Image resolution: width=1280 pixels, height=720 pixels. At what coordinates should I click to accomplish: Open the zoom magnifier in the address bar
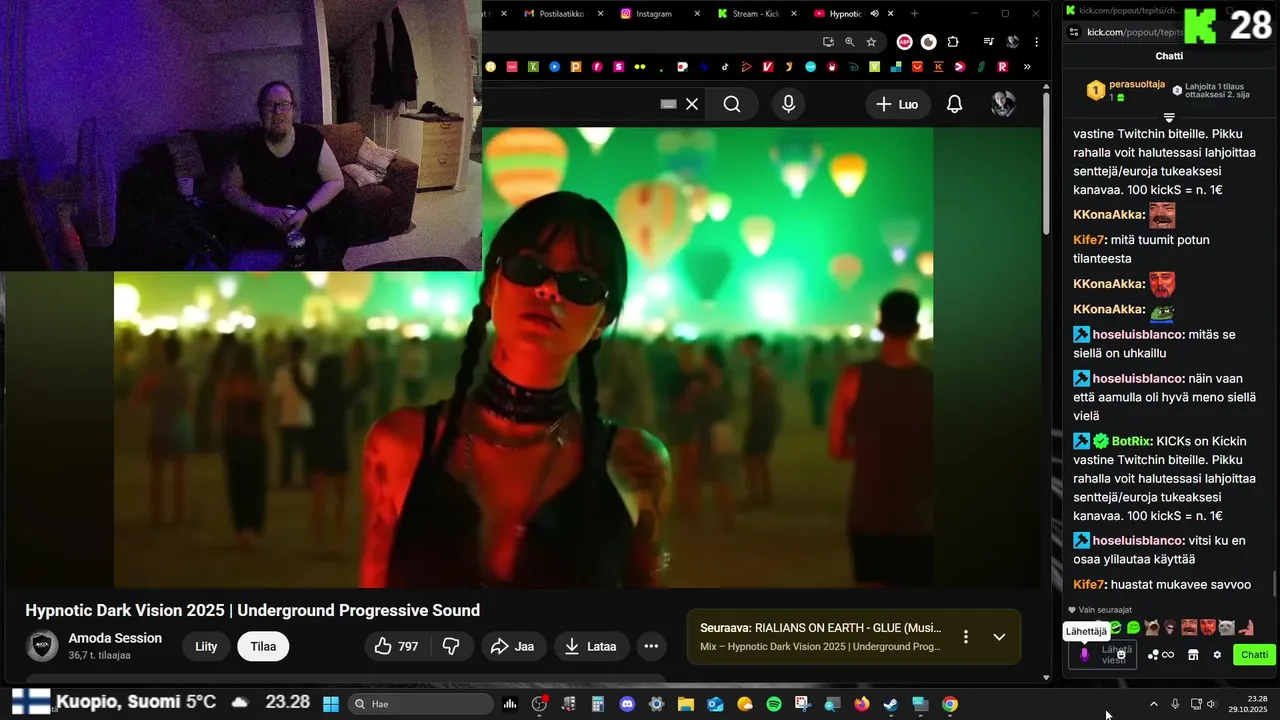849,42
